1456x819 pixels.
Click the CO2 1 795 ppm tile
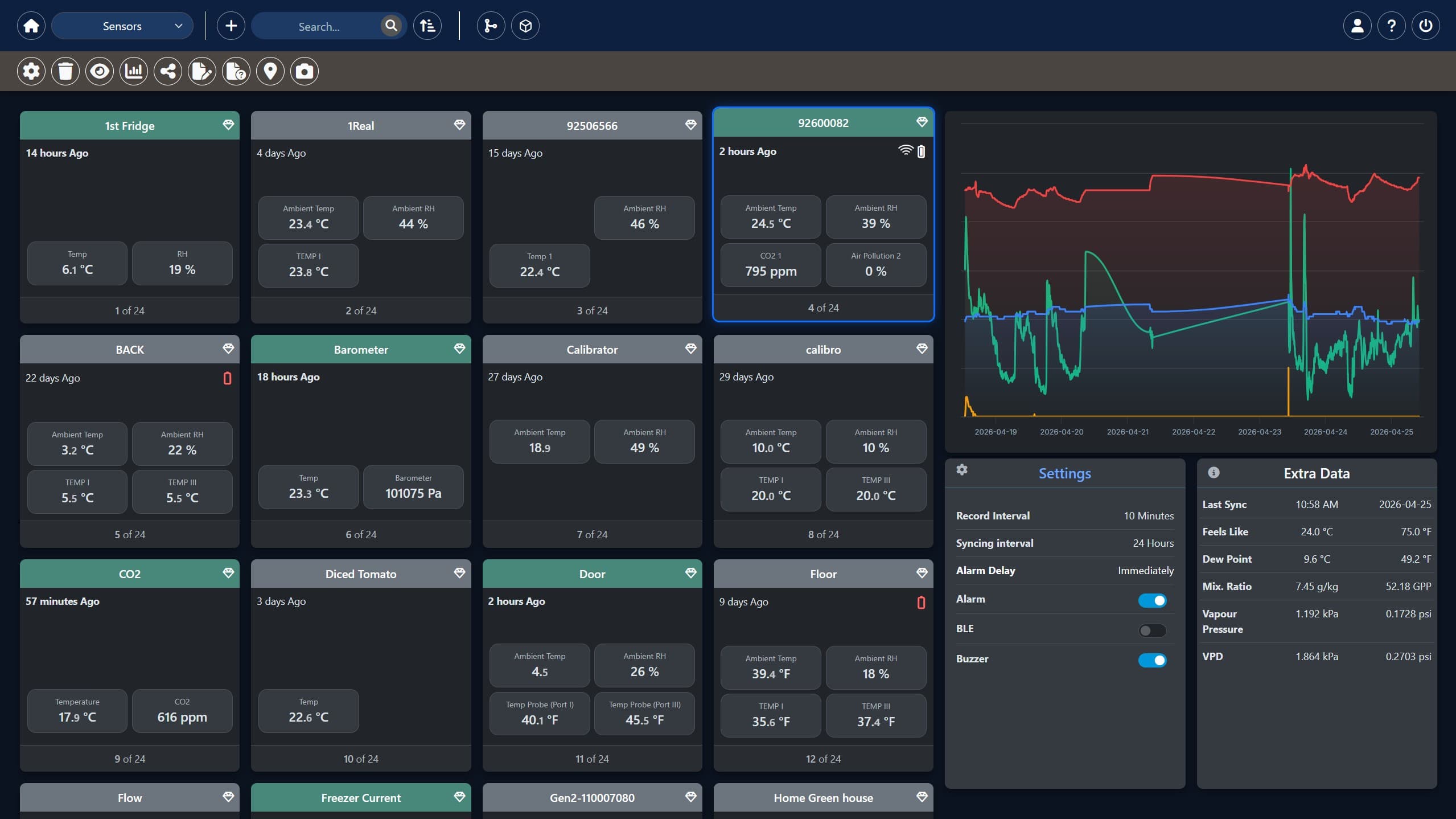pyautogui.click(x=771, y=265)
